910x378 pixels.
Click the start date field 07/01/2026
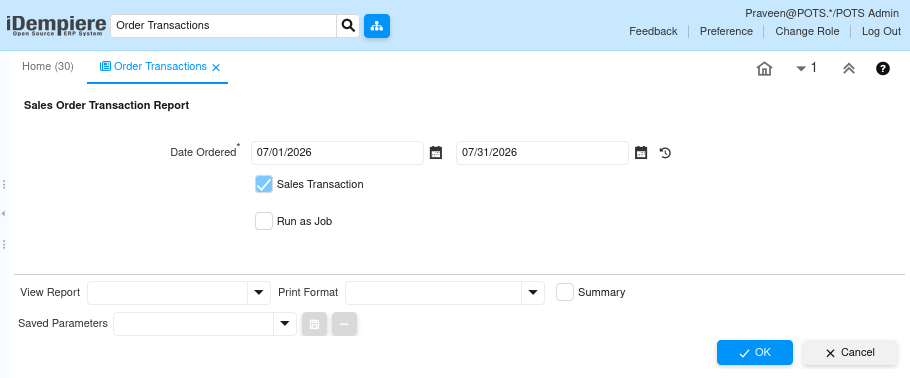(x=337, y=153)
